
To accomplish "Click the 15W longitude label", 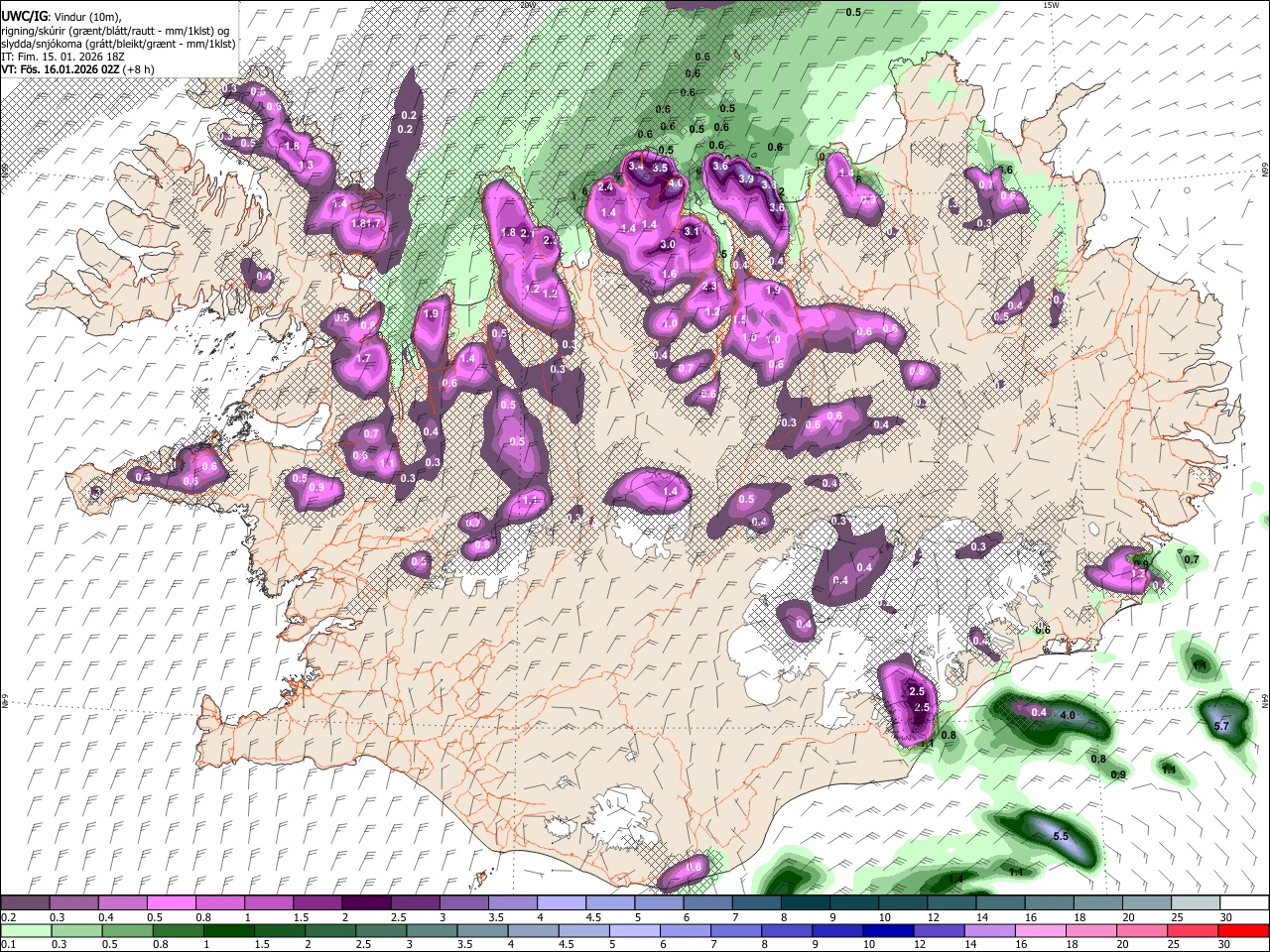I will coord(1052,5).
